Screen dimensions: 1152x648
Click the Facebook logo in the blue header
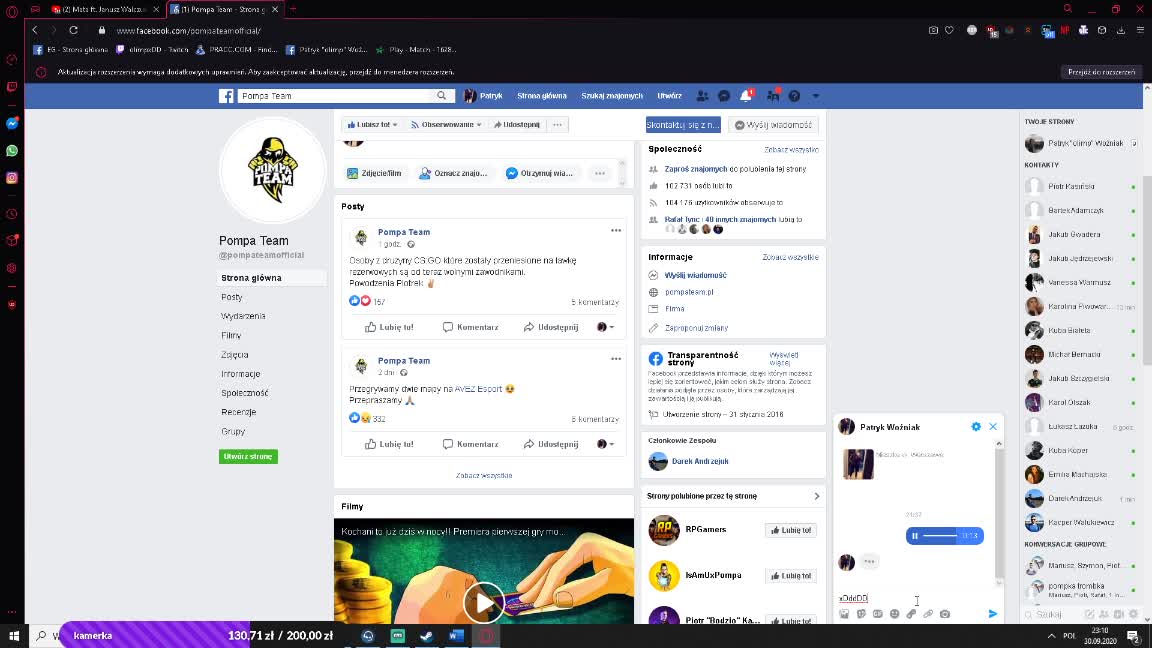pyautogui.click(x=226, y=96)
